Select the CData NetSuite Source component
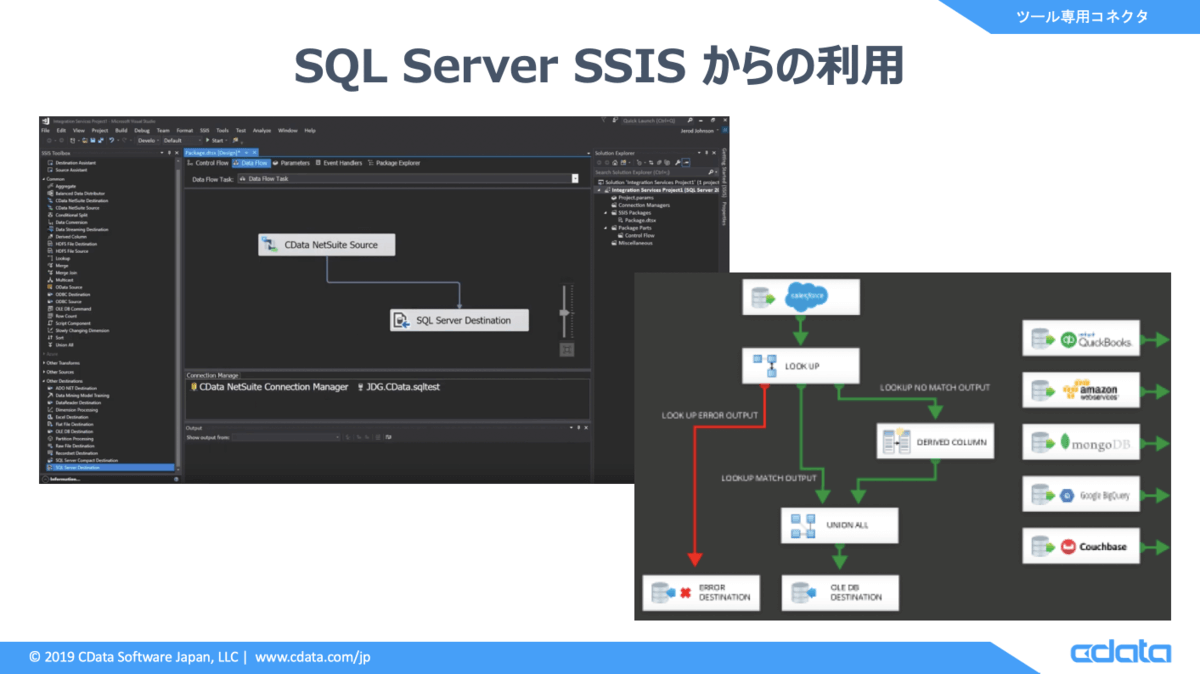The width and height of the screenshot is (1200, 674). click(x=326, y=244)
